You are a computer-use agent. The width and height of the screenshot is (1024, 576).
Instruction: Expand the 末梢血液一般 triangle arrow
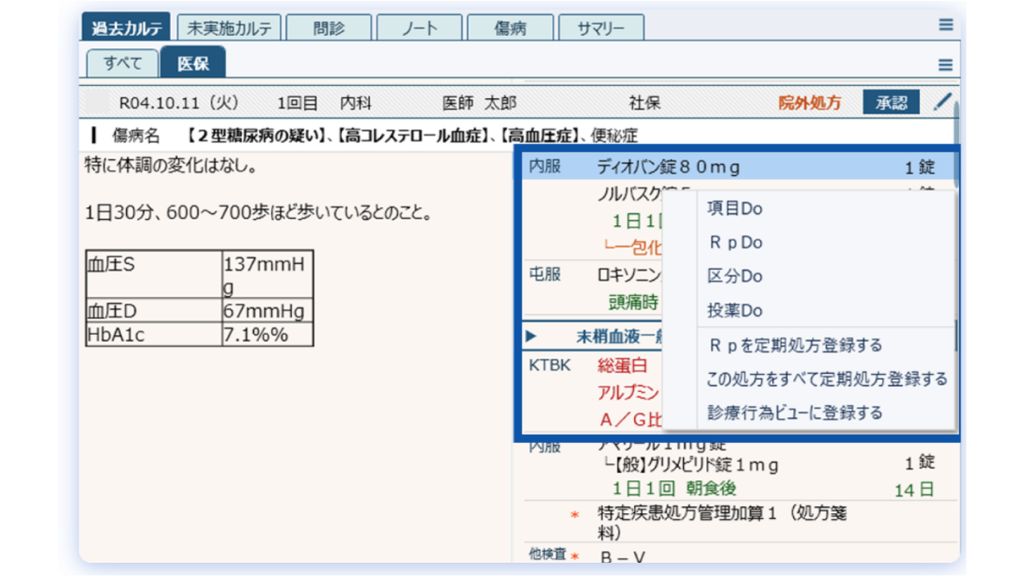tap(531, 336)
